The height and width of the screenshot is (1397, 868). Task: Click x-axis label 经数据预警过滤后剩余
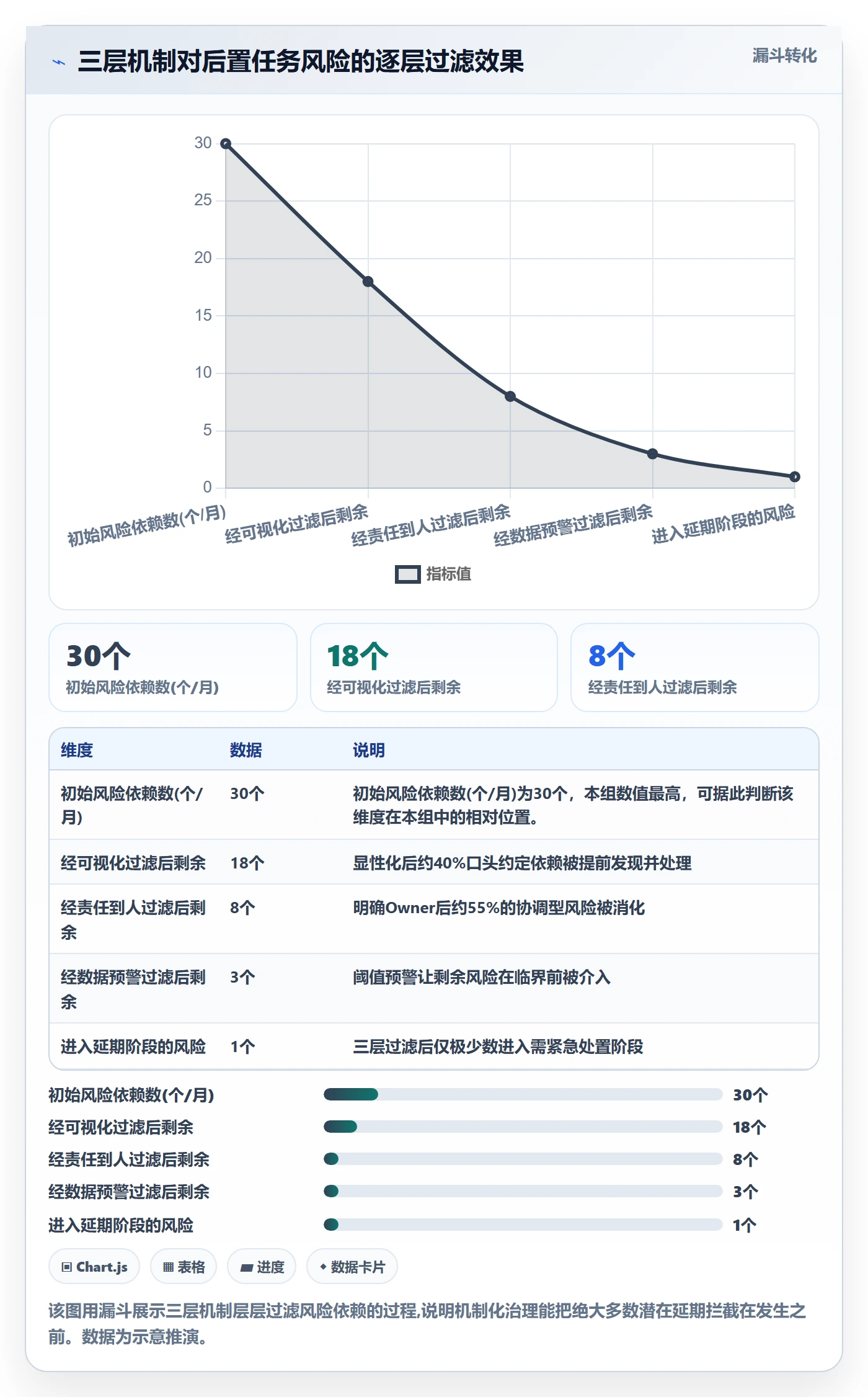click(573, 525)
